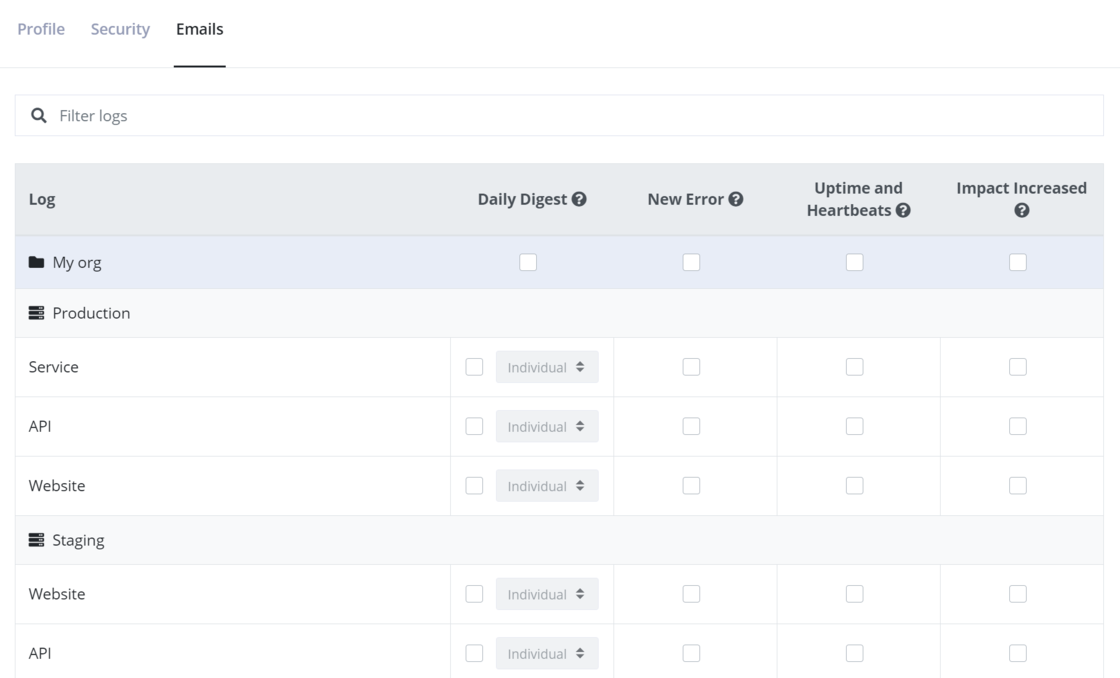Check Impact Increased for Production API
Screen dimensions: 1120x678
tap(1018, 427)
